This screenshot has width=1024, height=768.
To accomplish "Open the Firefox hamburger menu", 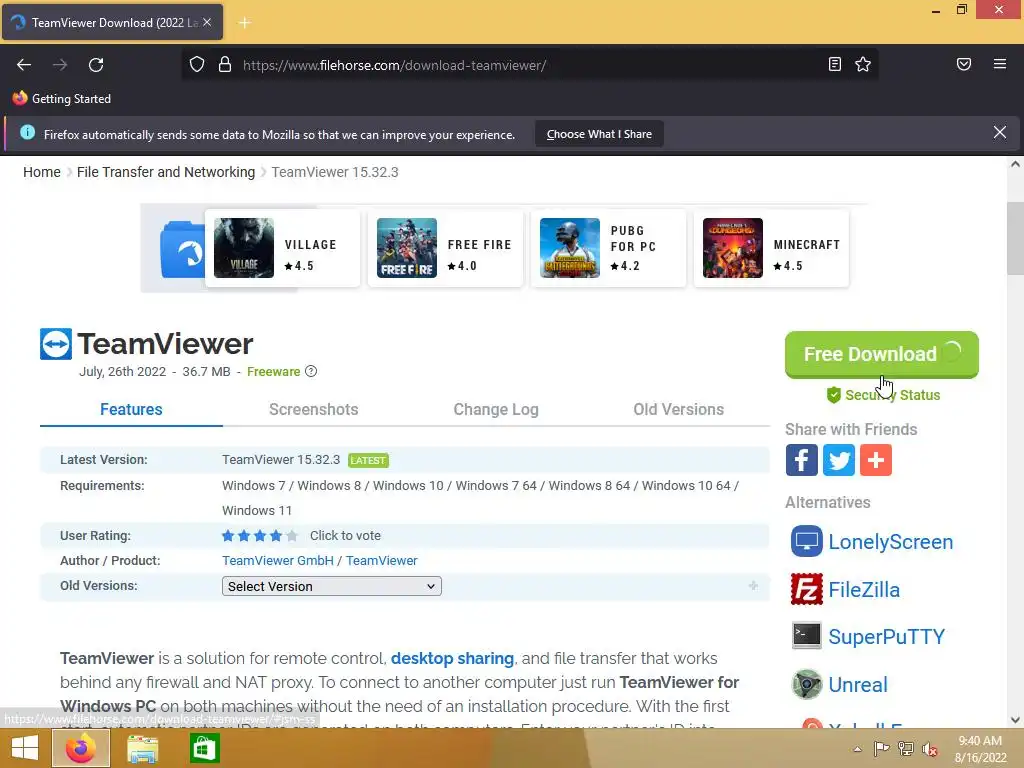I will (999, 64).
